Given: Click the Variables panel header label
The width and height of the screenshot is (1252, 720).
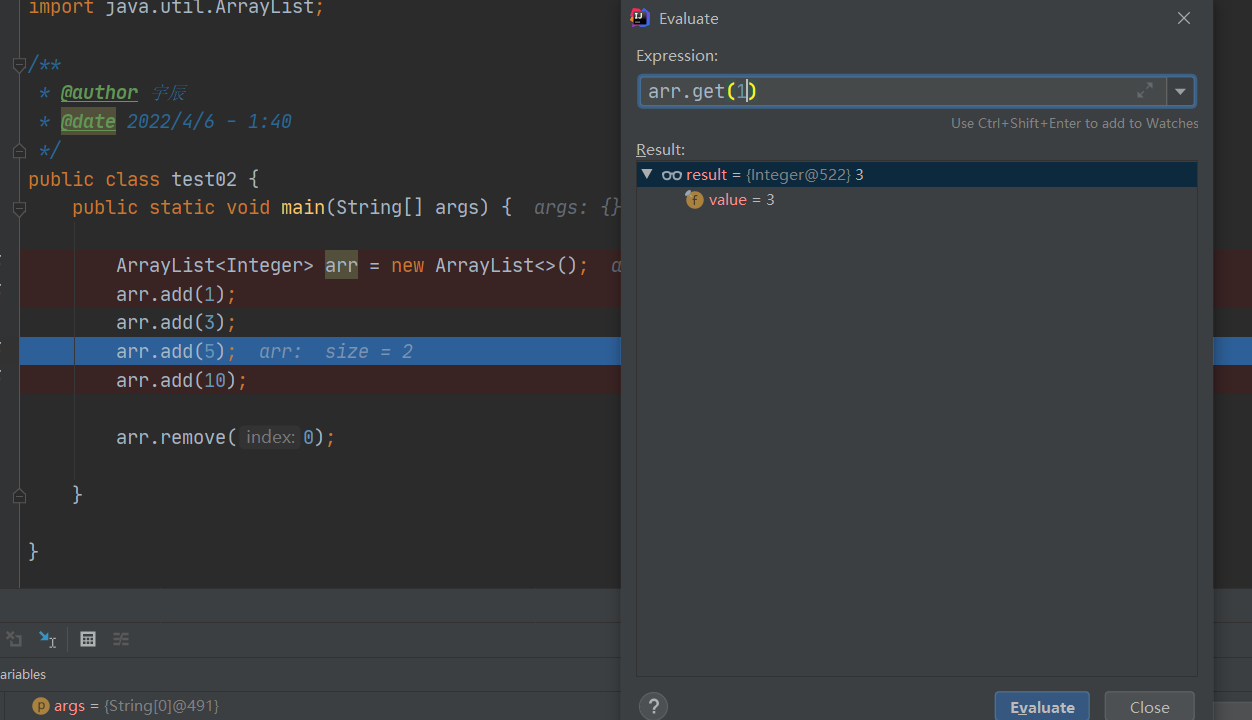Looking at the screenshot, I should point(23,674).
